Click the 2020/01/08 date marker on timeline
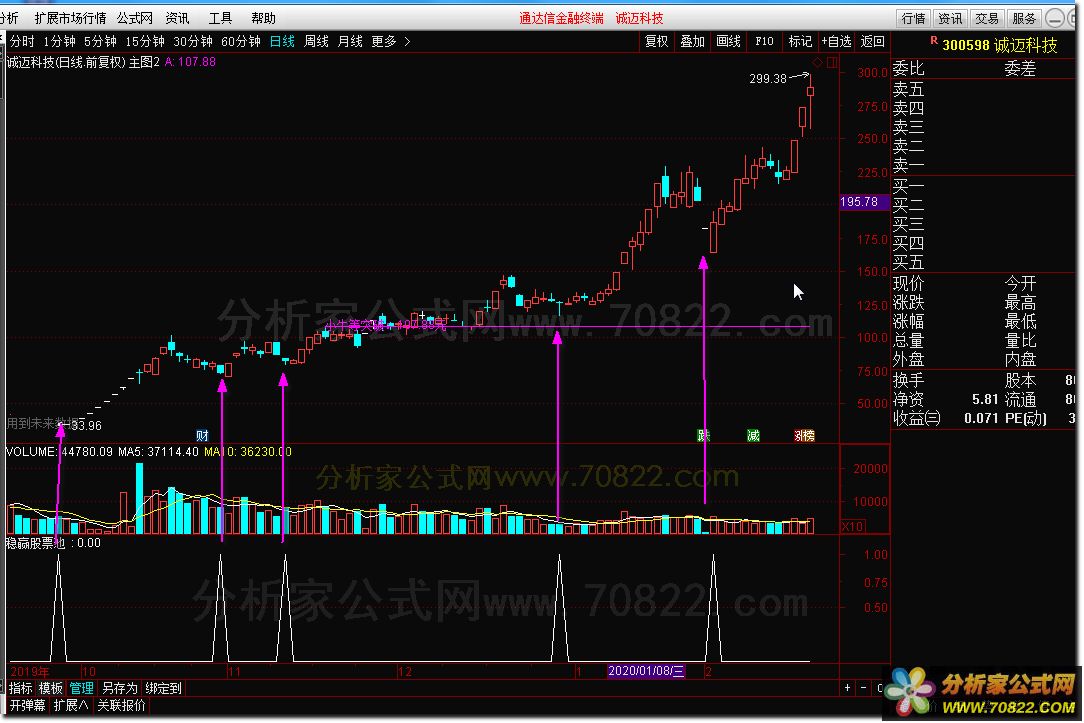Viewport: 1084px width, 723px height. (x=648, y=670)
